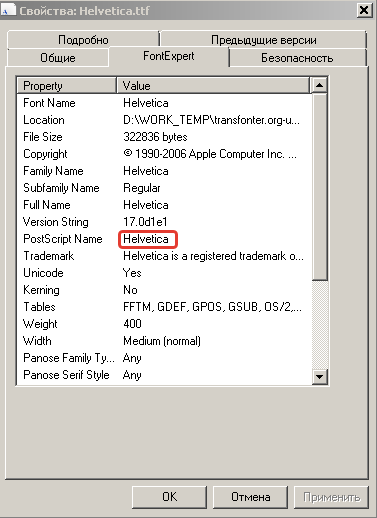Click the Применить button
This screenshot has height=518, width=377.
(331, 497)
